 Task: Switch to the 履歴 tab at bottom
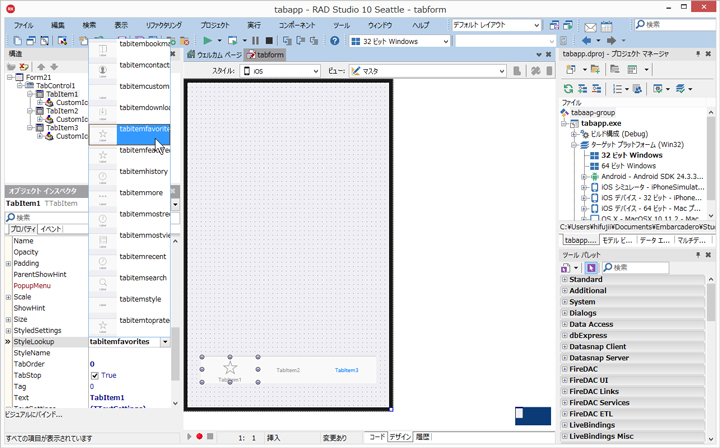[422, 437]
